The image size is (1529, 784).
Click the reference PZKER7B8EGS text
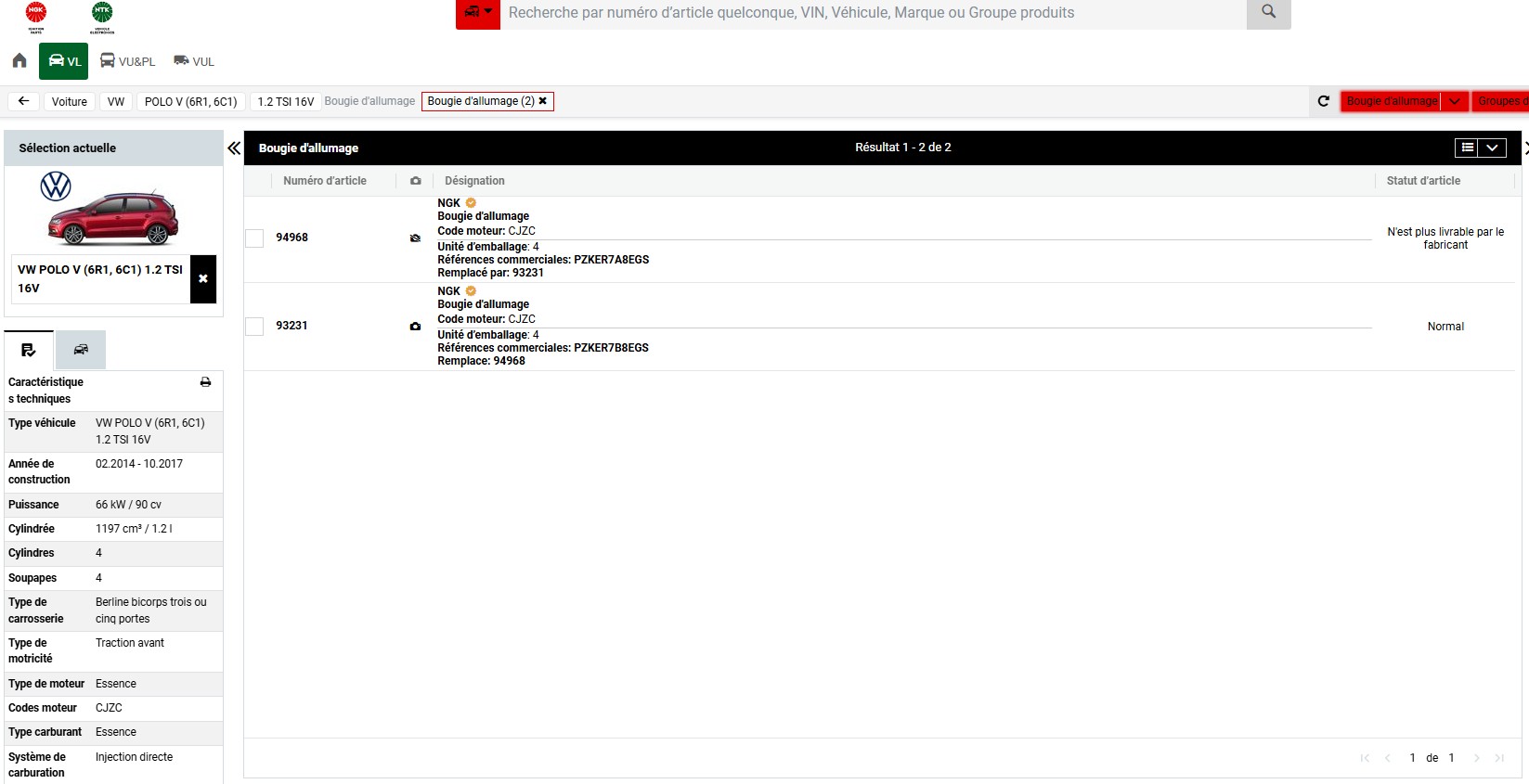[x=611, y=348]
